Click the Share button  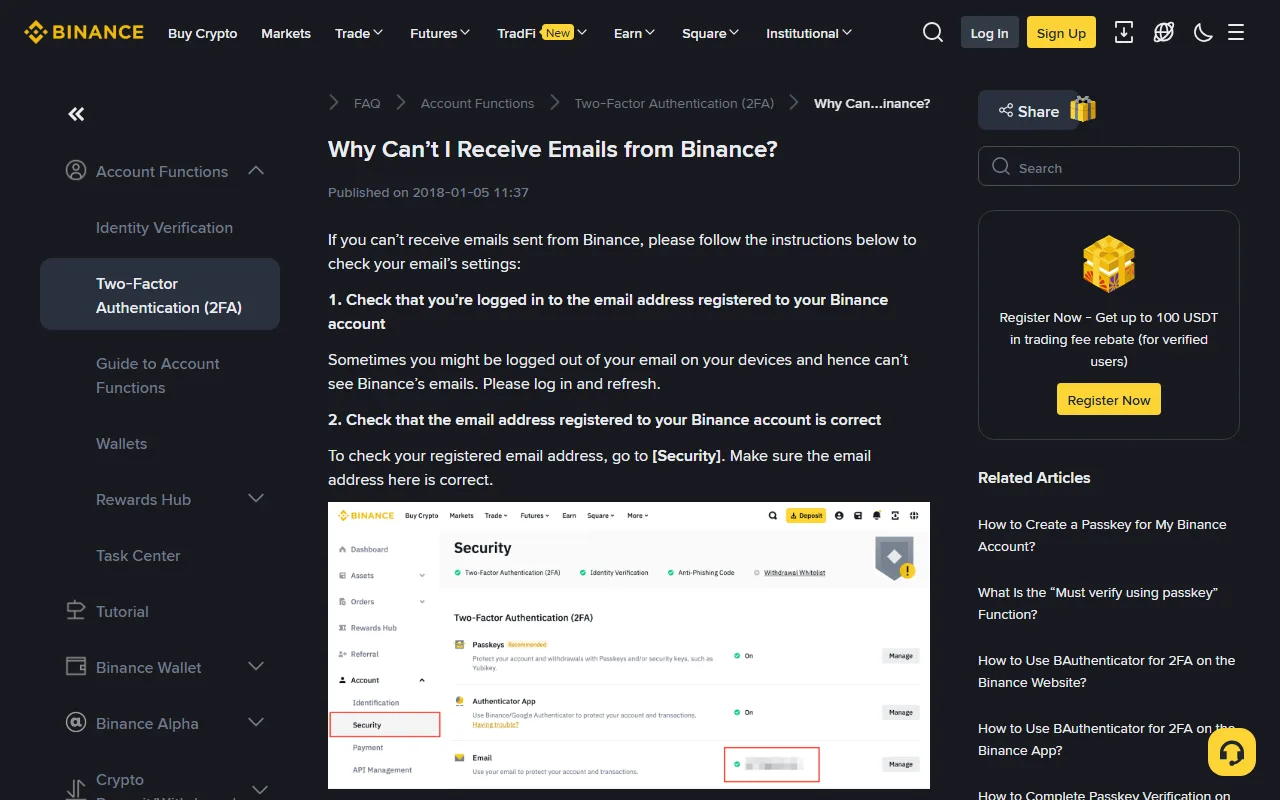click(x=1027, y=111)
